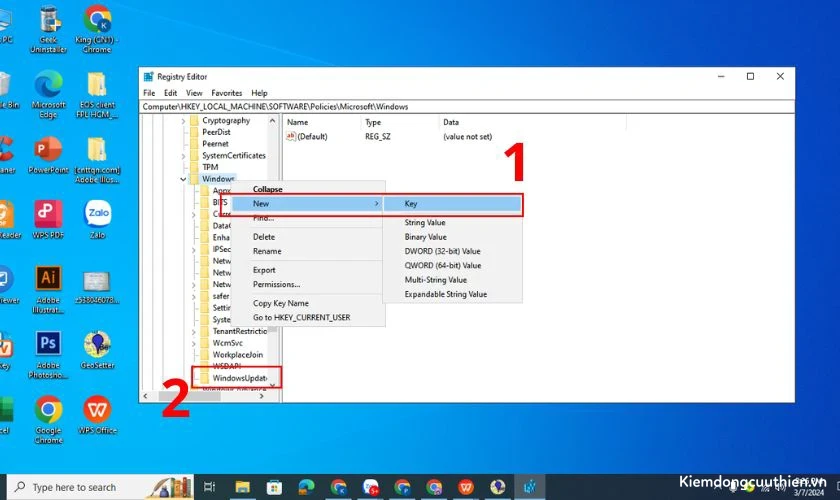Click the Registry Editor title icon

point(148,77)
